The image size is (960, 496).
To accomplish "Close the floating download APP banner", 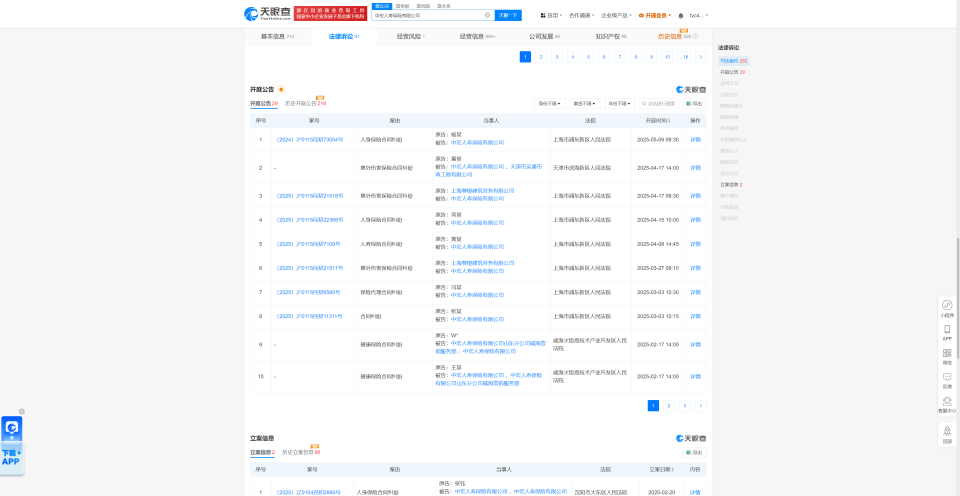I will [21, 411].
